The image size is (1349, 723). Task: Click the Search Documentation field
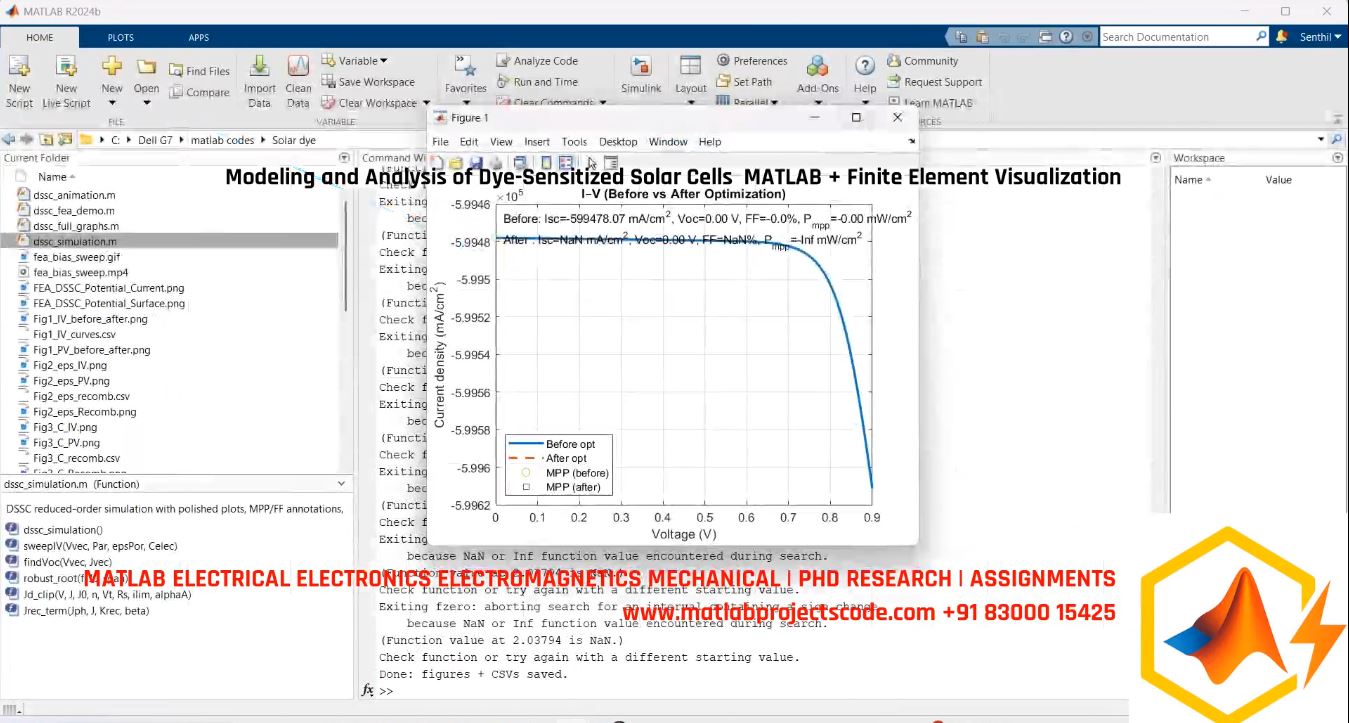pyautogui.click(x=1183, y=36)
